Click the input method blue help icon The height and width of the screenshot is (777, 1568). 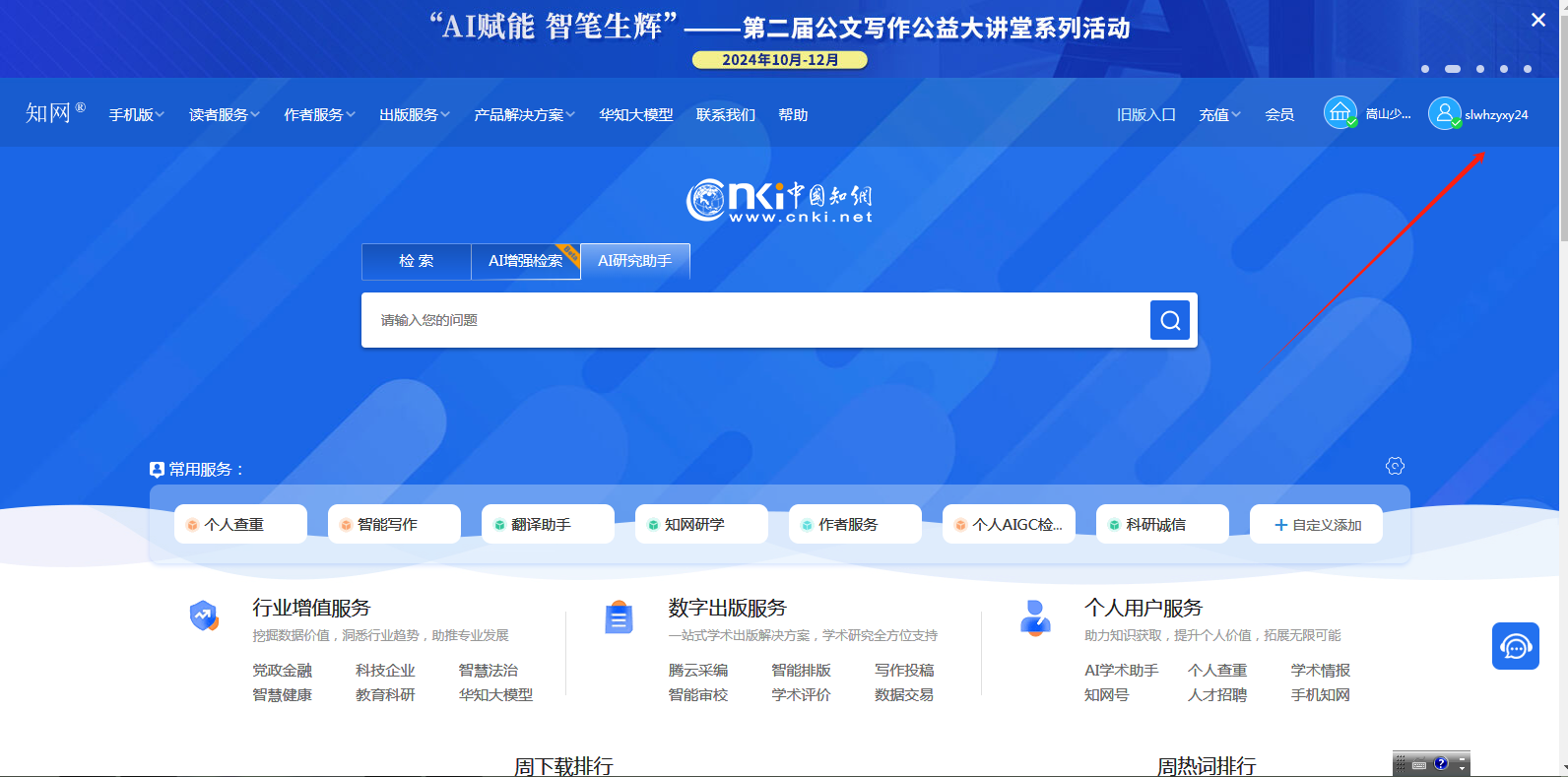pos(1441,763)
